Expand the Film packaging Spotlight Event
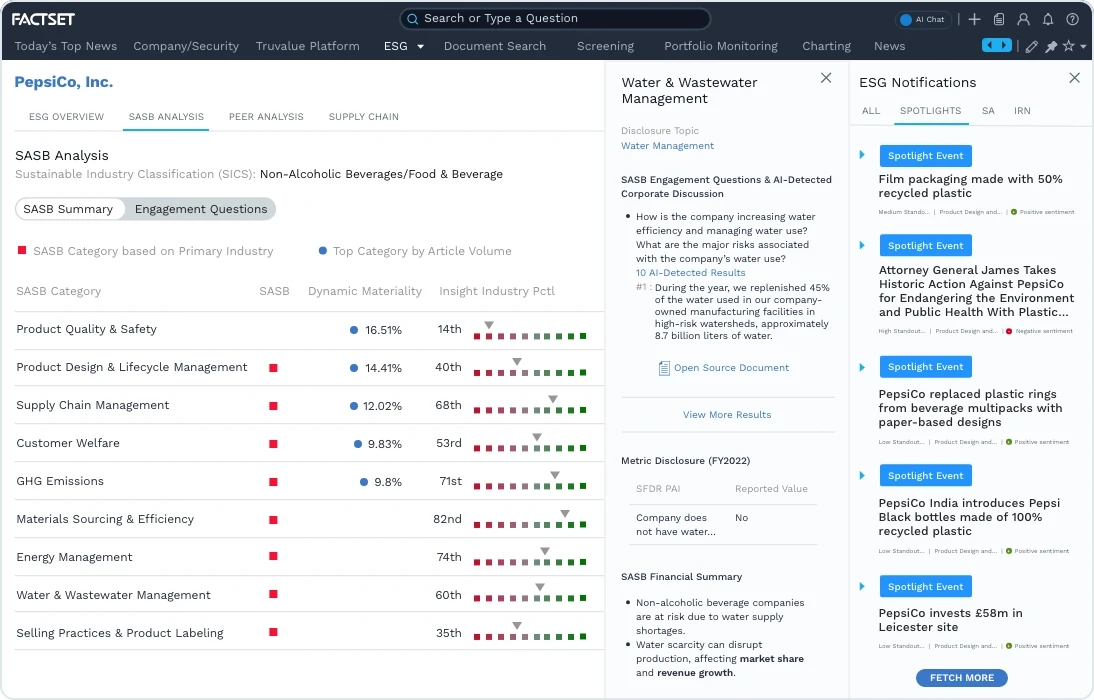The image size is (1094, 700). (861, 155)
